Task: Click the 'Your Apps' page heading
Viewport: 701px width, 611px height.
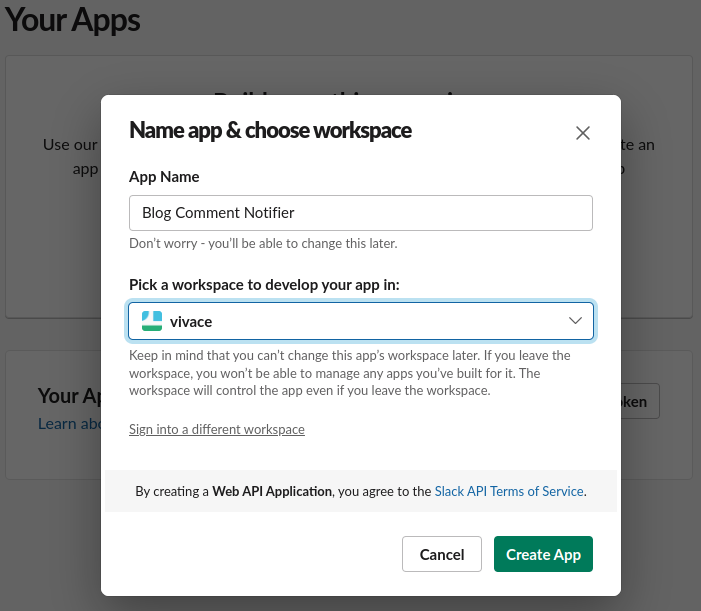Action: [72, 20]
